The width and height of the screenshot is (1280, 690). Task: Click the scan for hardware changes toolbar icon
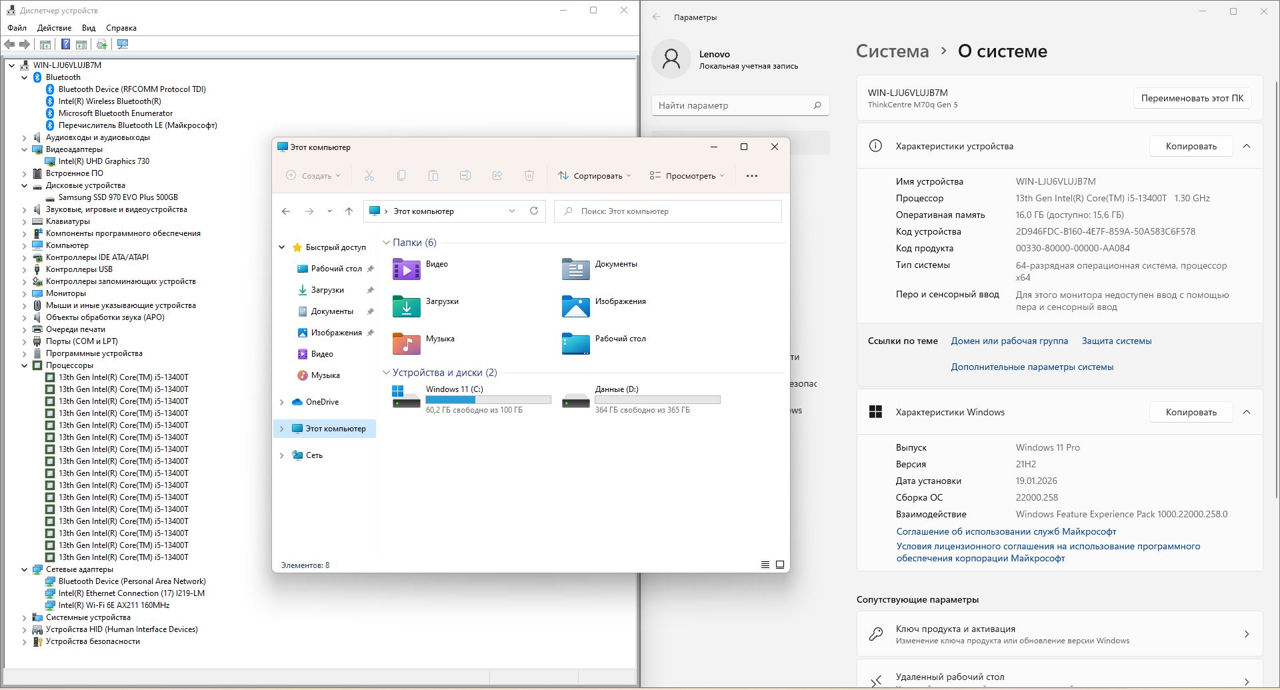tap(122, 45)
